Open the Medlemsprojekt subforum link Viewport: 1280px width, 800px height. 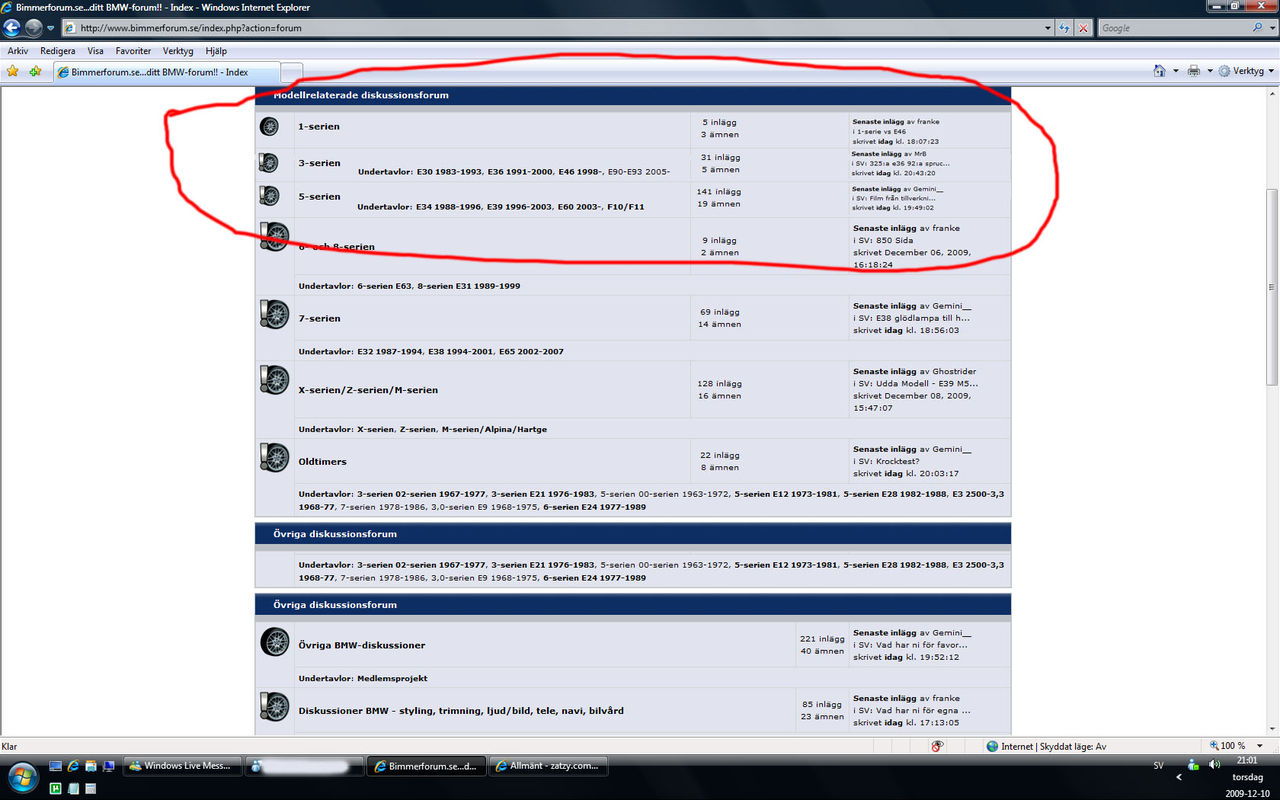392,678
